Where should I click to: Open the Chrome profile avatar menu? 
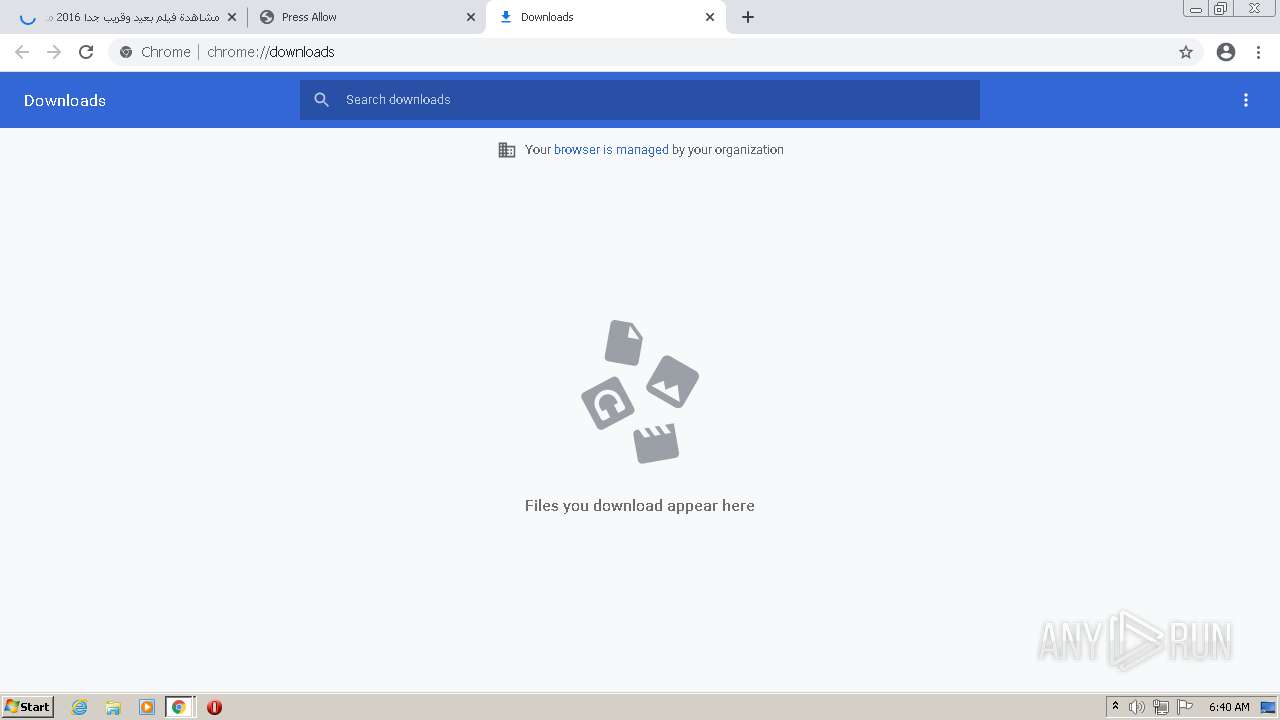point(1226,52)
